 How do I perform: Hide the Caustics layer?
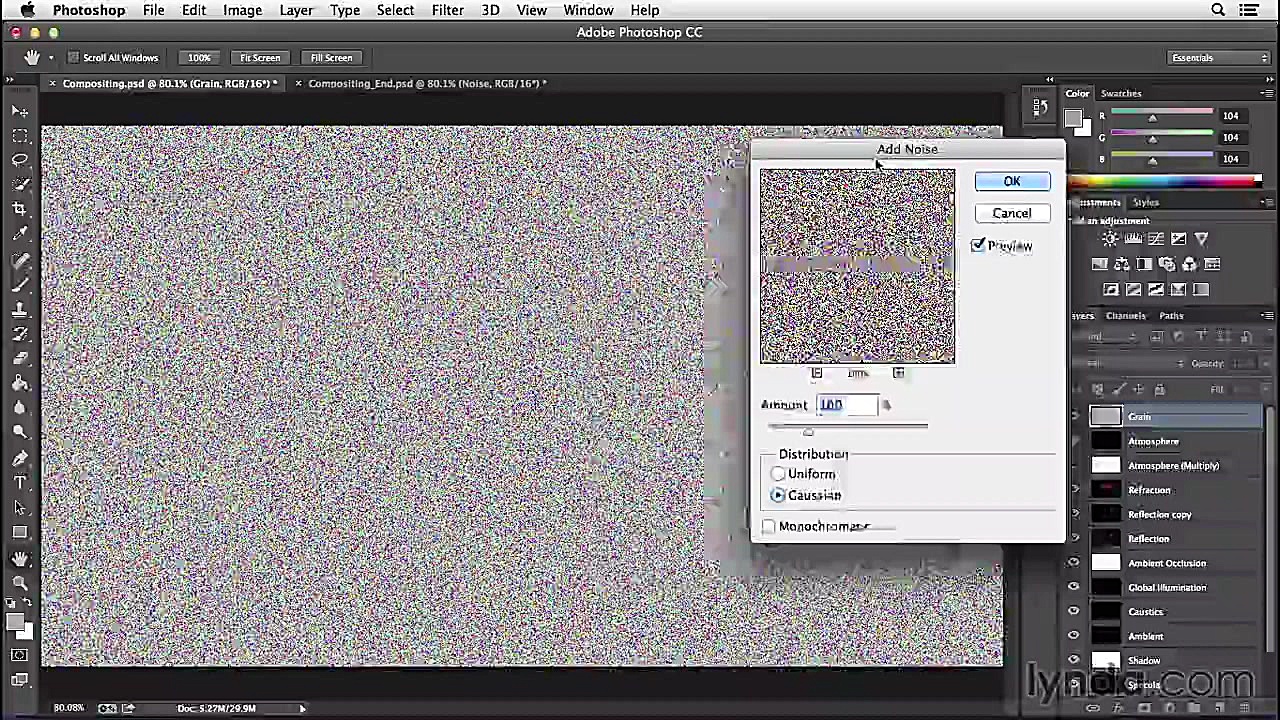click(x=1074, y=611)
